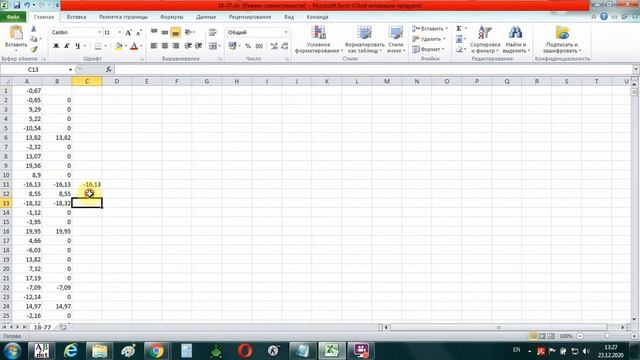Open Cell Styles (Стили ячеек) gallery
The width and height of the screenshot is (640, 360).
(x=396, y=39)
